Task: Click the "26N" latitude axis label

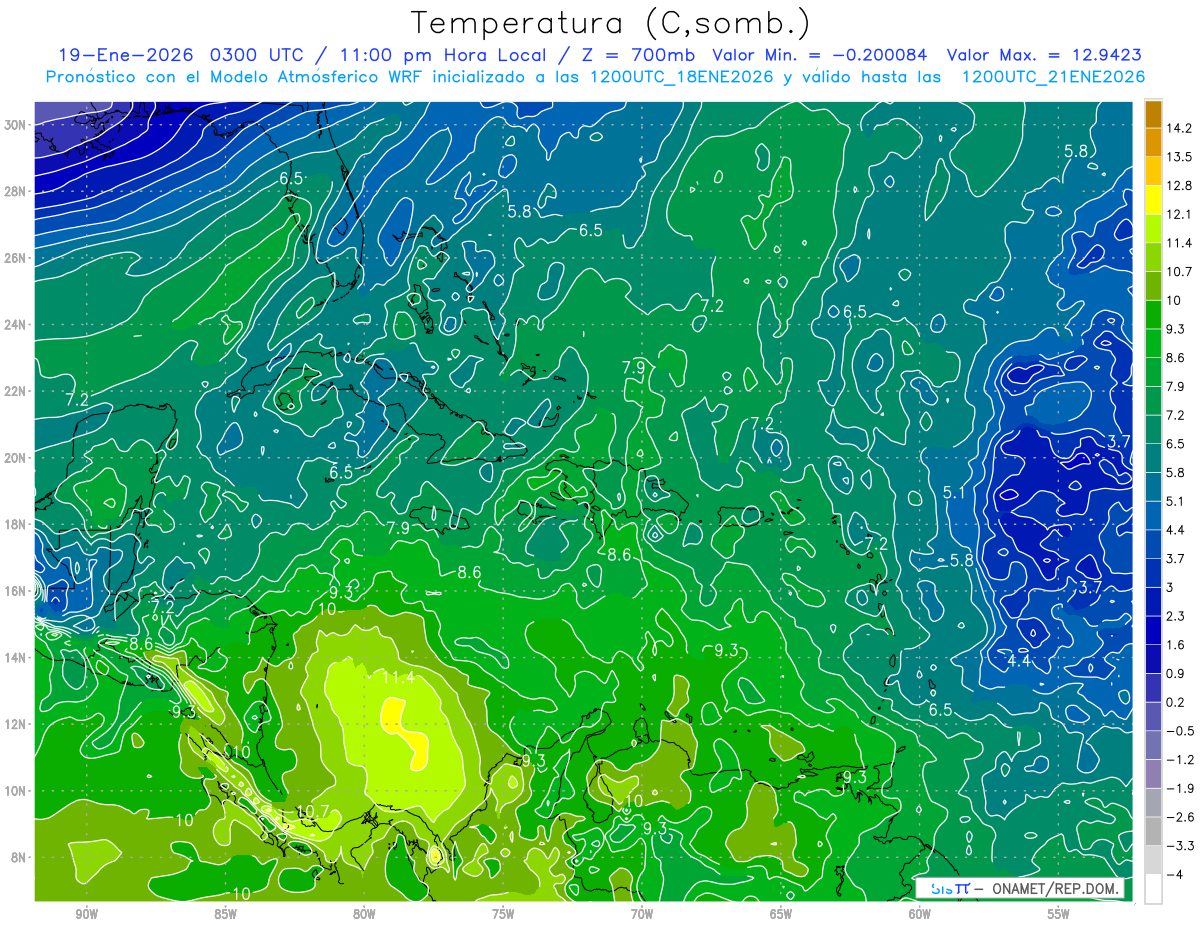Action: 16,258
